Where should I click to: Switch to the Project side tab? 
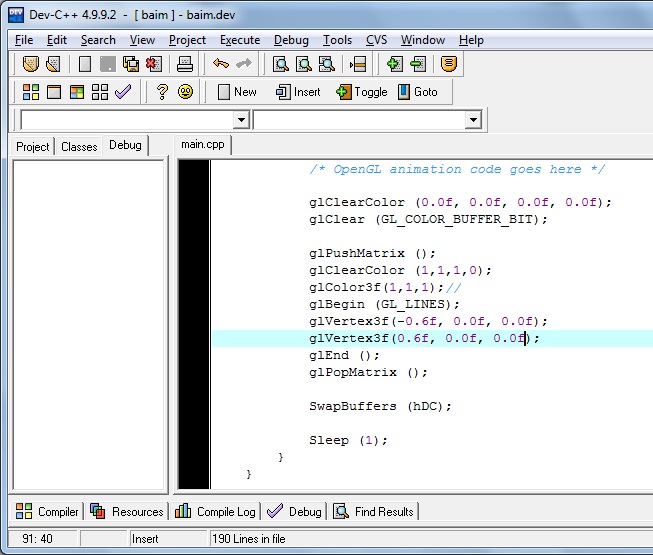tap(32, 147)
